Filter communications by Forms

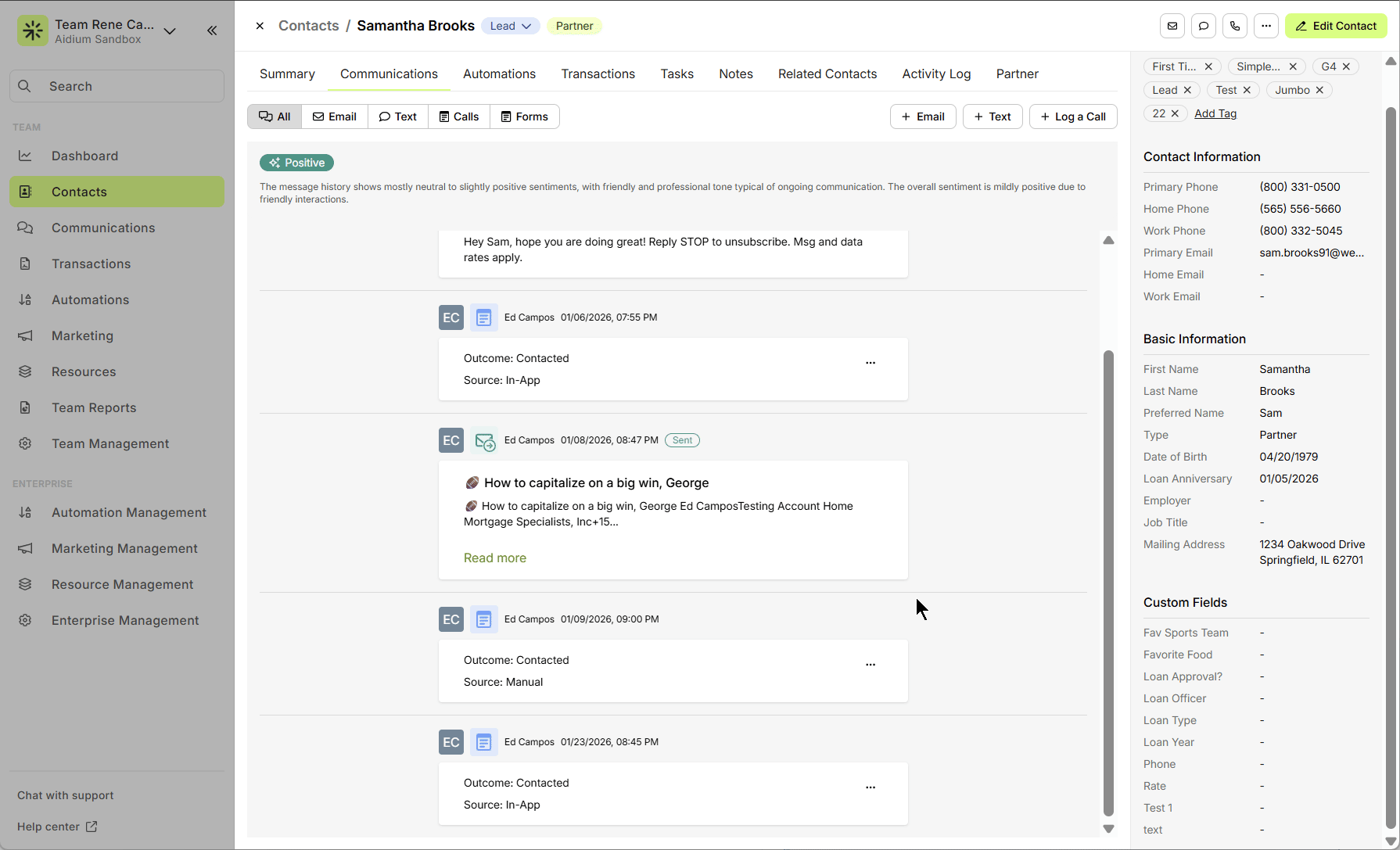[525, 117]
